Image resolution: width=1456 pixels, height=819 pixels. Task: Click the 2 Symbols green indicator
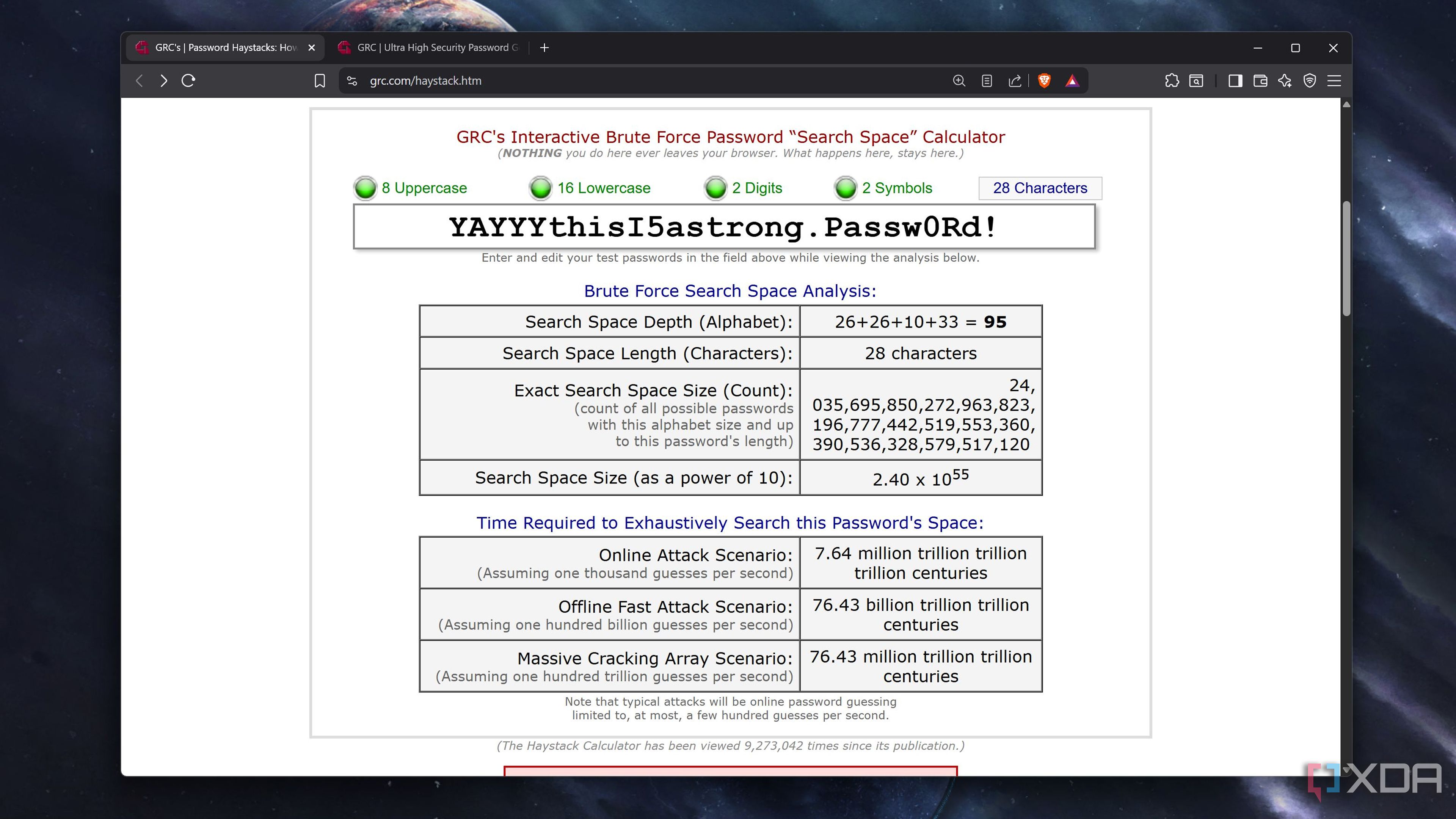(x=846, y=188)
